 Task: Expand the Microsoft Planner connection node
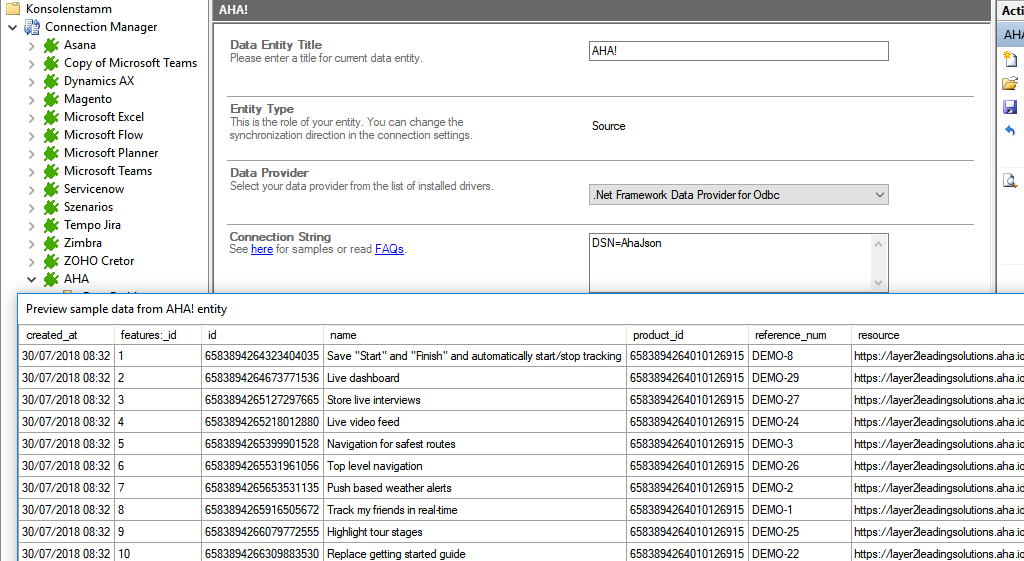[x=31, y=153]
